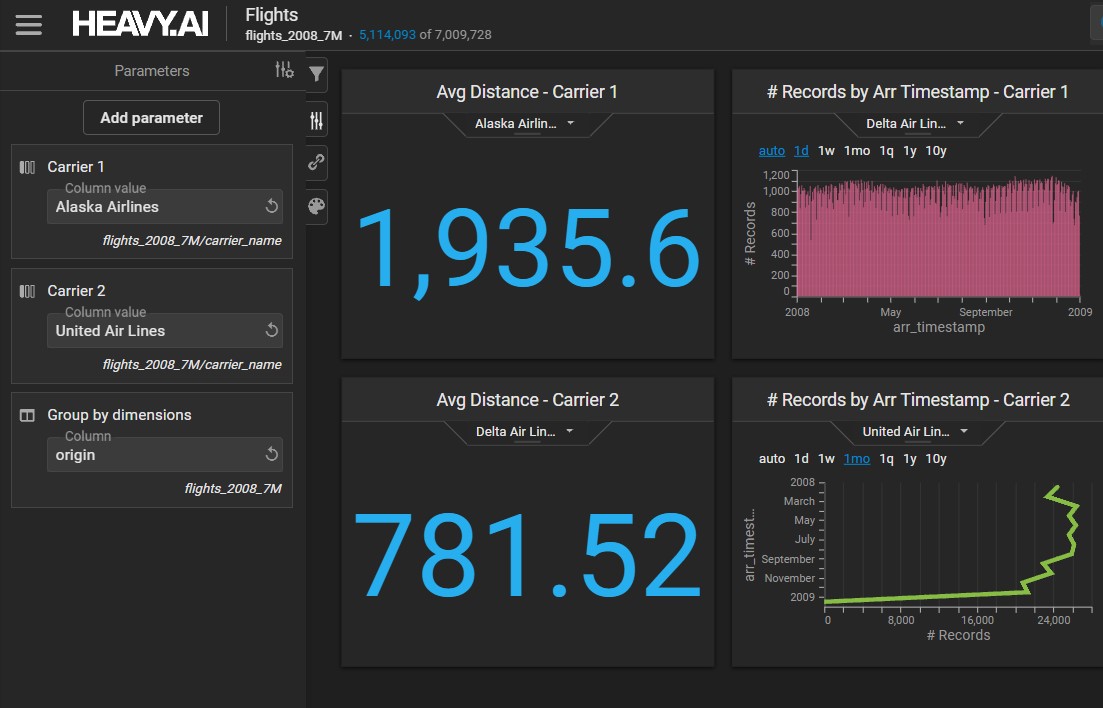Reset the Carrier 2 parameter value
Screen dimensions: 1103x708
coord(271,331)
